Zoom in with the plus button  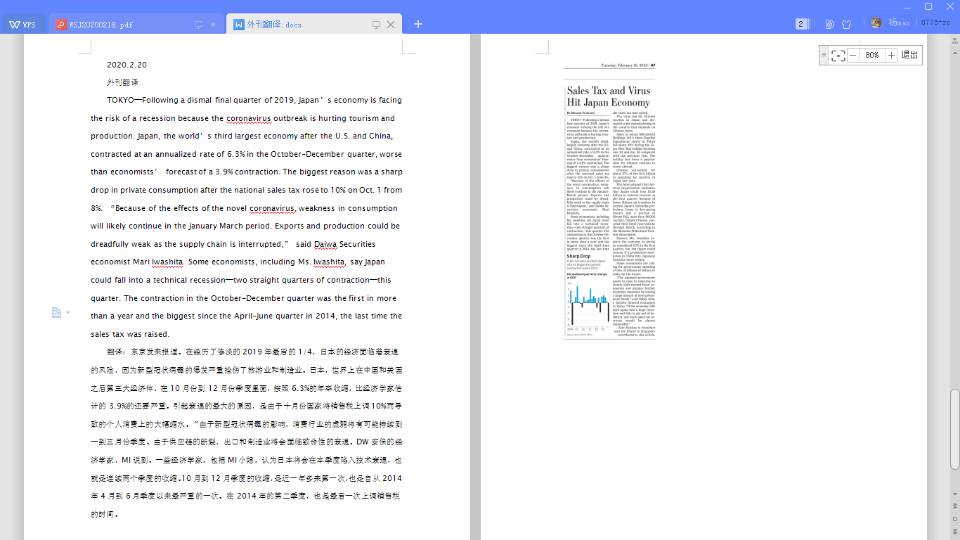[891, 55]
